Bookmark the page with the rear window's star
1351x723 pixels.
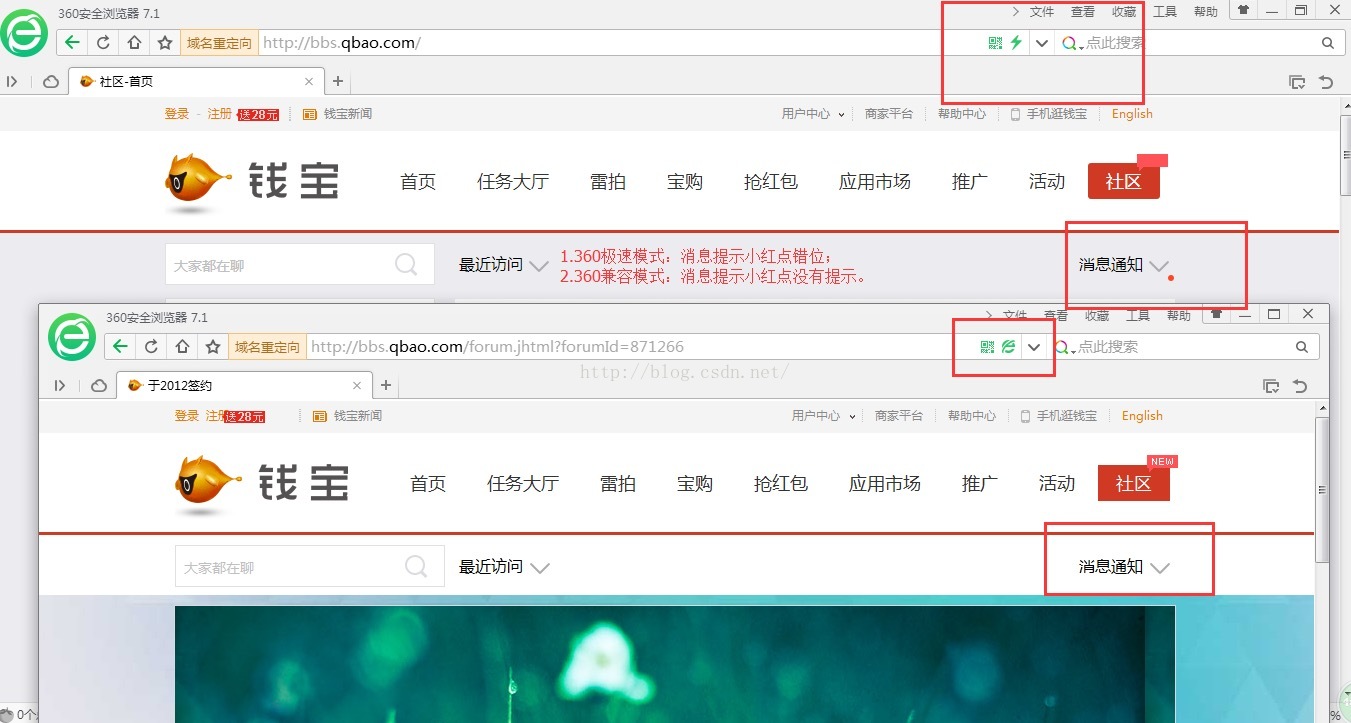click(165, 42)
